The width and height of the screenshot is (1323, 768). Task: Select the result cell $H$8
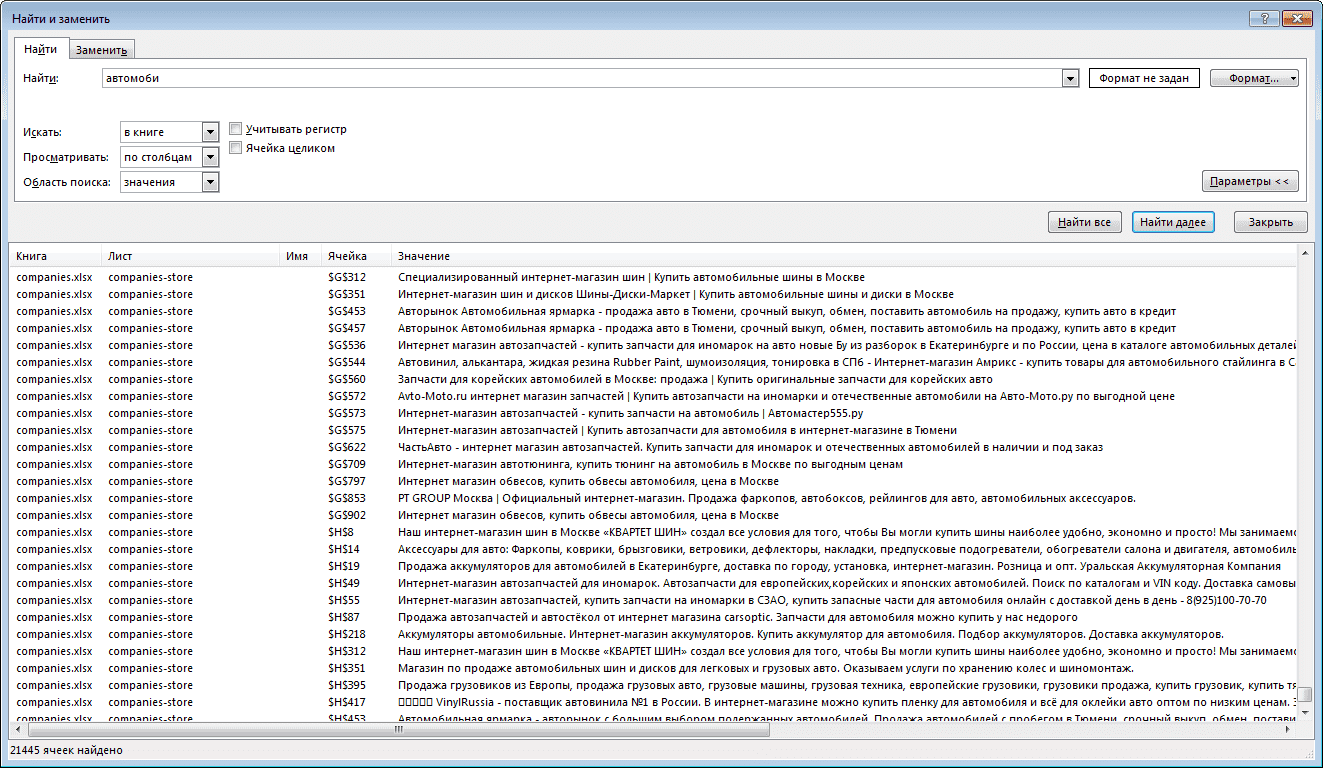click(341, 532)
